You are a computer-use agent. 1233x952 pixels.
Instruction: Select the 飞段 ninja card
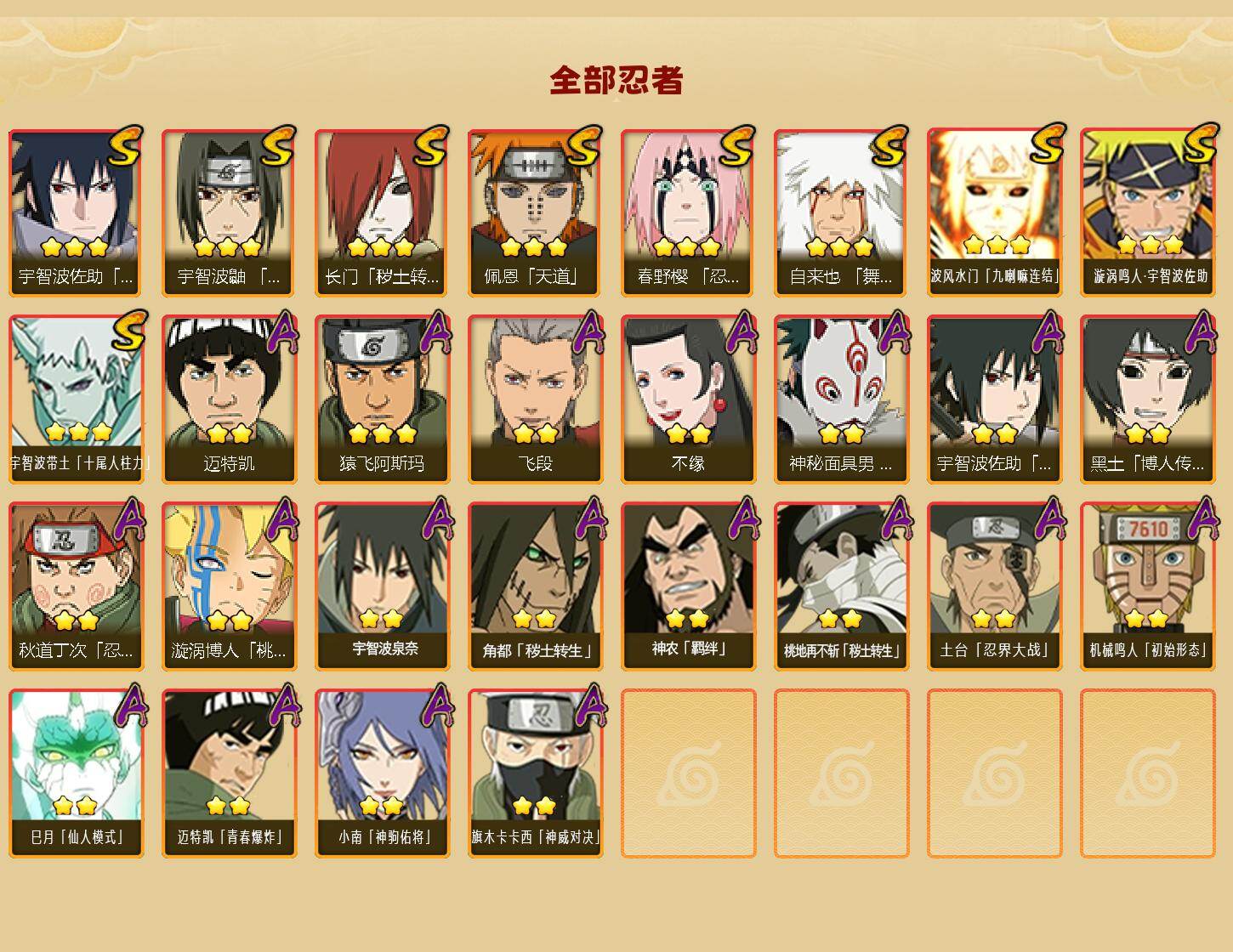coord(535,399)
